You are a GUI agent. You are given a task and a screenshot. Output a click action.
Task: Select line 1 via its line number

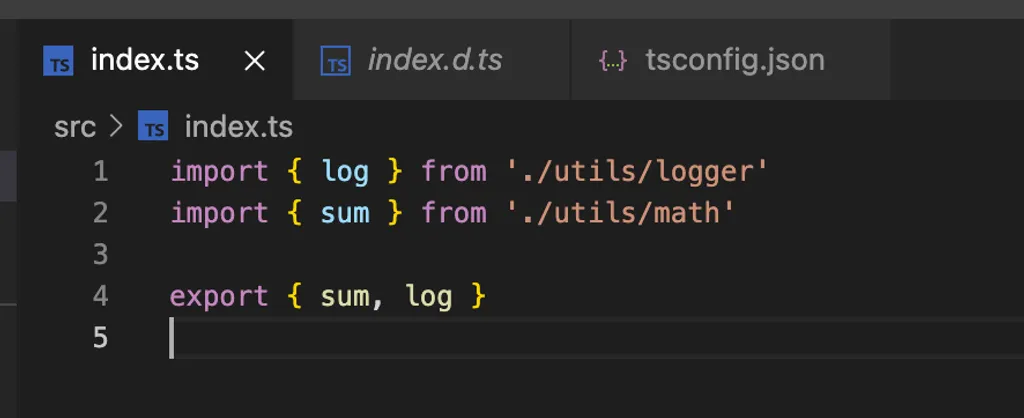coord(100,172)
